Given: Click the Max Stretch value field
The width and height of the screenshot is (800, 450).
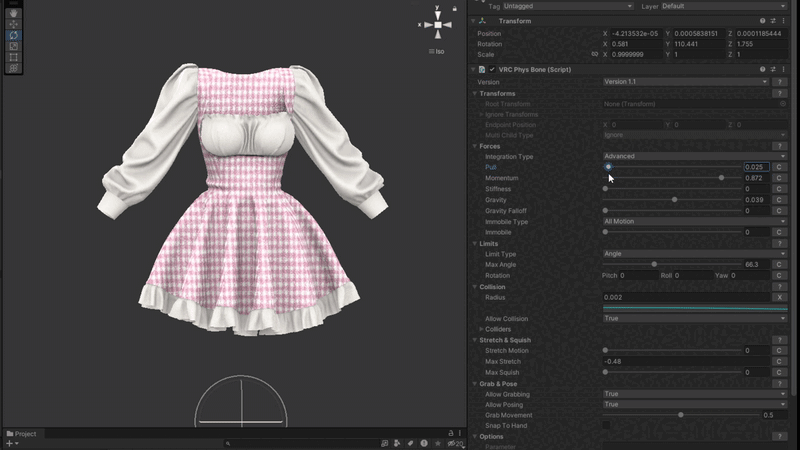Looking at the screenshot, I should click(685, 361).
